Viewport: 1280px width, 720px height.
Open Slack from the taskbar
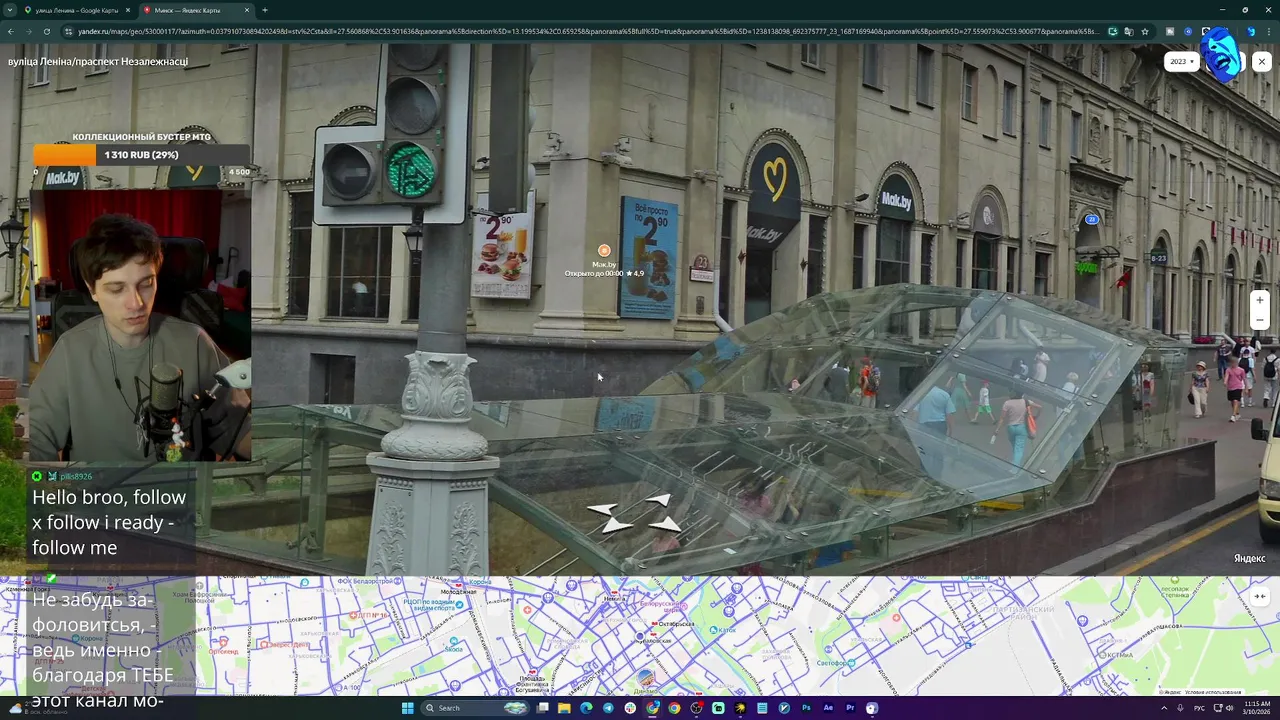(630, 708)
